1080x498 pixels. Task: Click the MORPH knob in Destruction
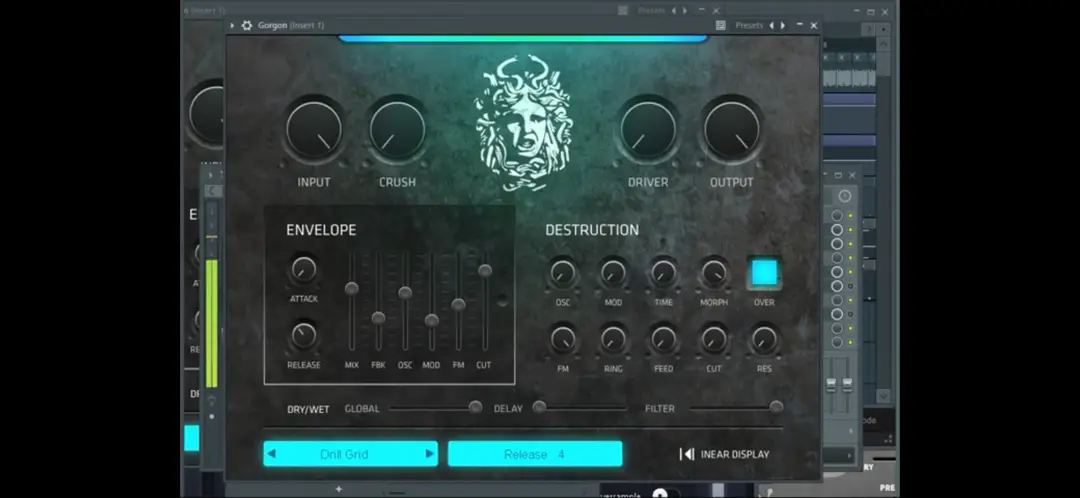pos(714,273)
